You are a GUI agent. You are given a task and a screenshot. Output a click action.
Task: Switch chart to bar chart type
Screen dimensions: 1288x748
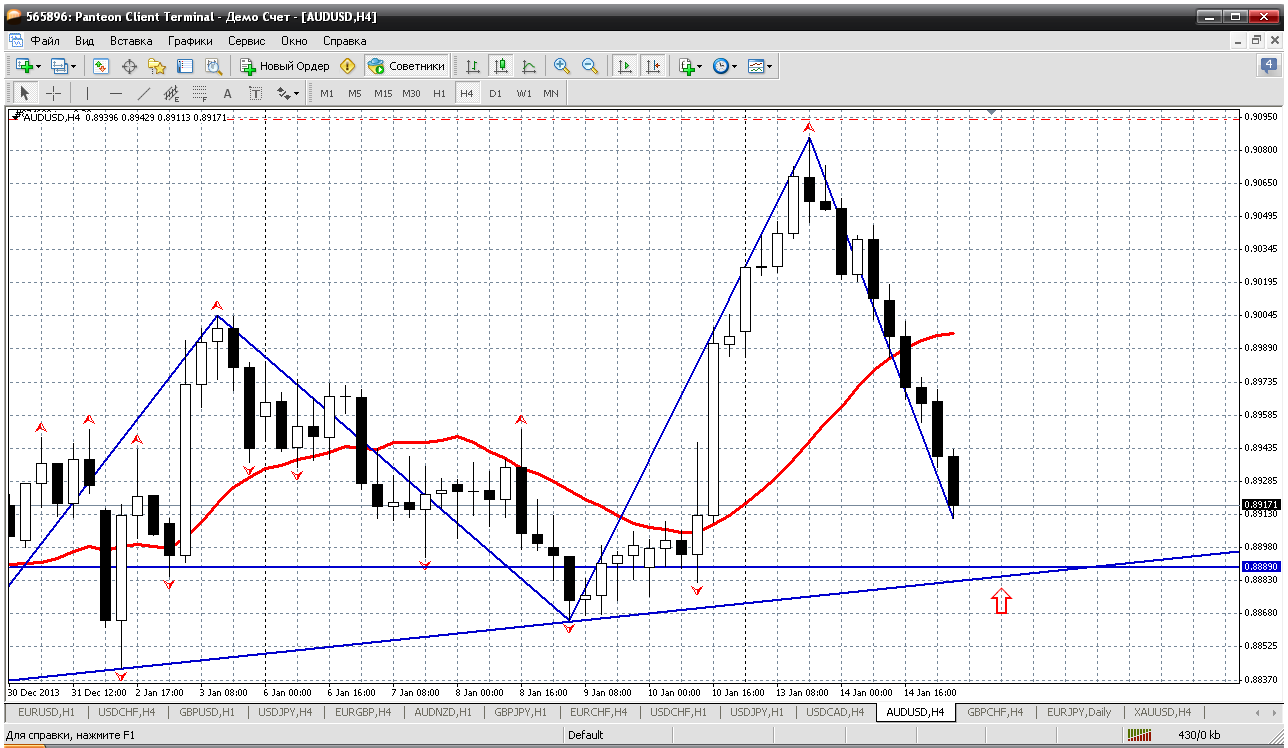pyautogui.click(x=473, y=66)
